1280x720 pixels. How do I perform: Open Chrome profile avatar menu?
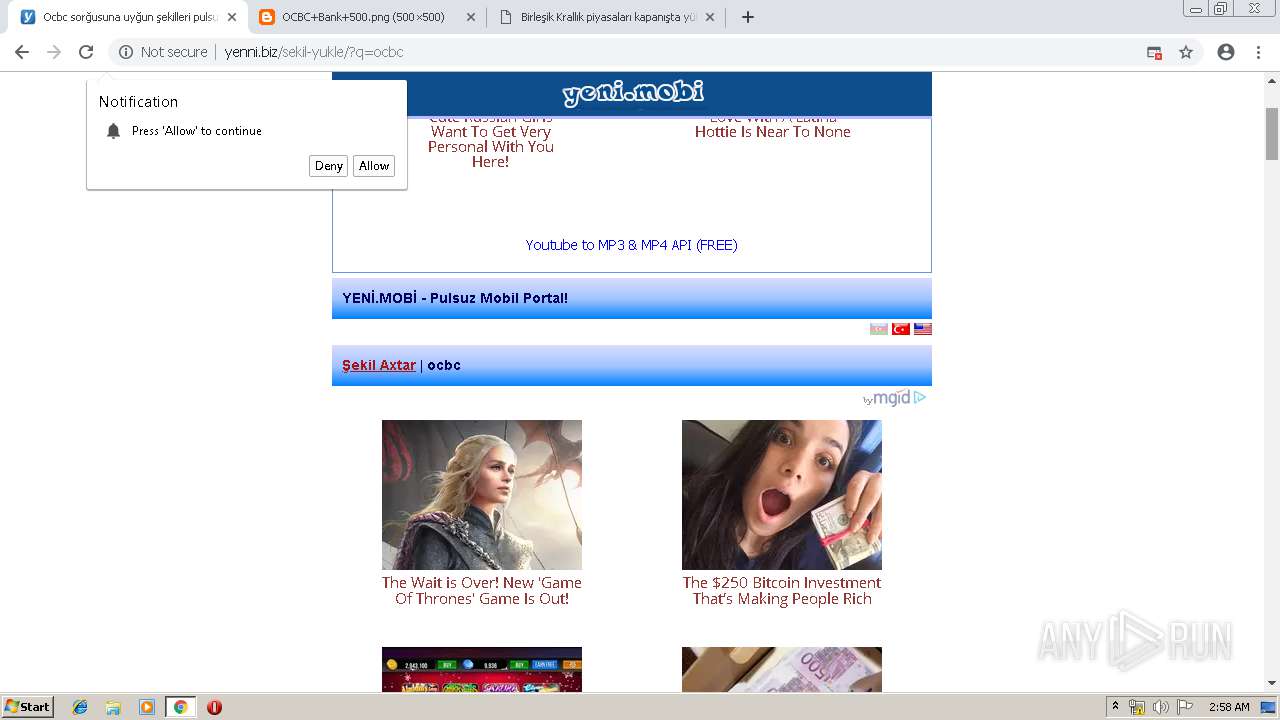coord(1226,52)
